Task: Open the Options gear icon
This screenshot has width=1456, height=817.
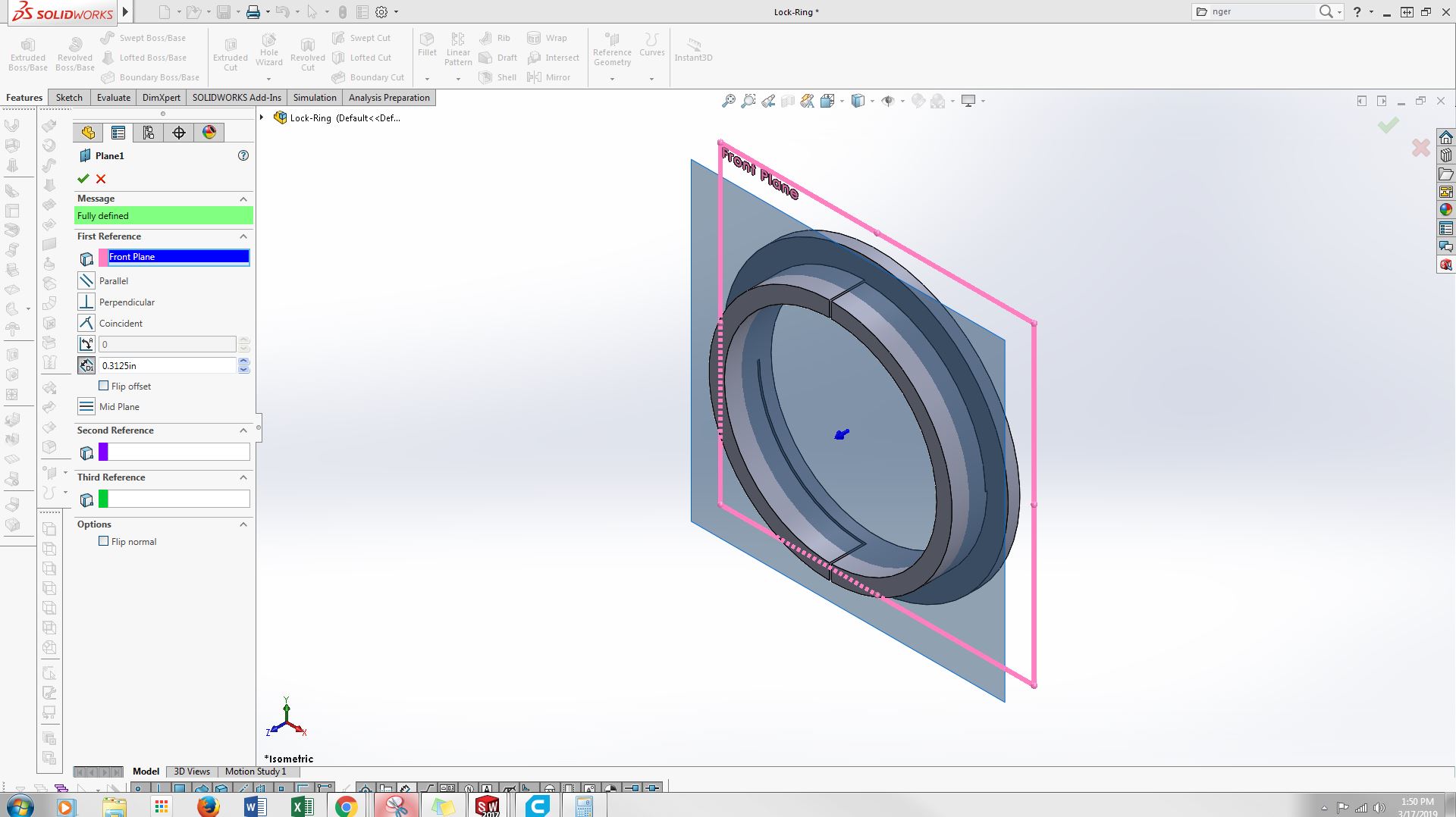Action: 381,12
